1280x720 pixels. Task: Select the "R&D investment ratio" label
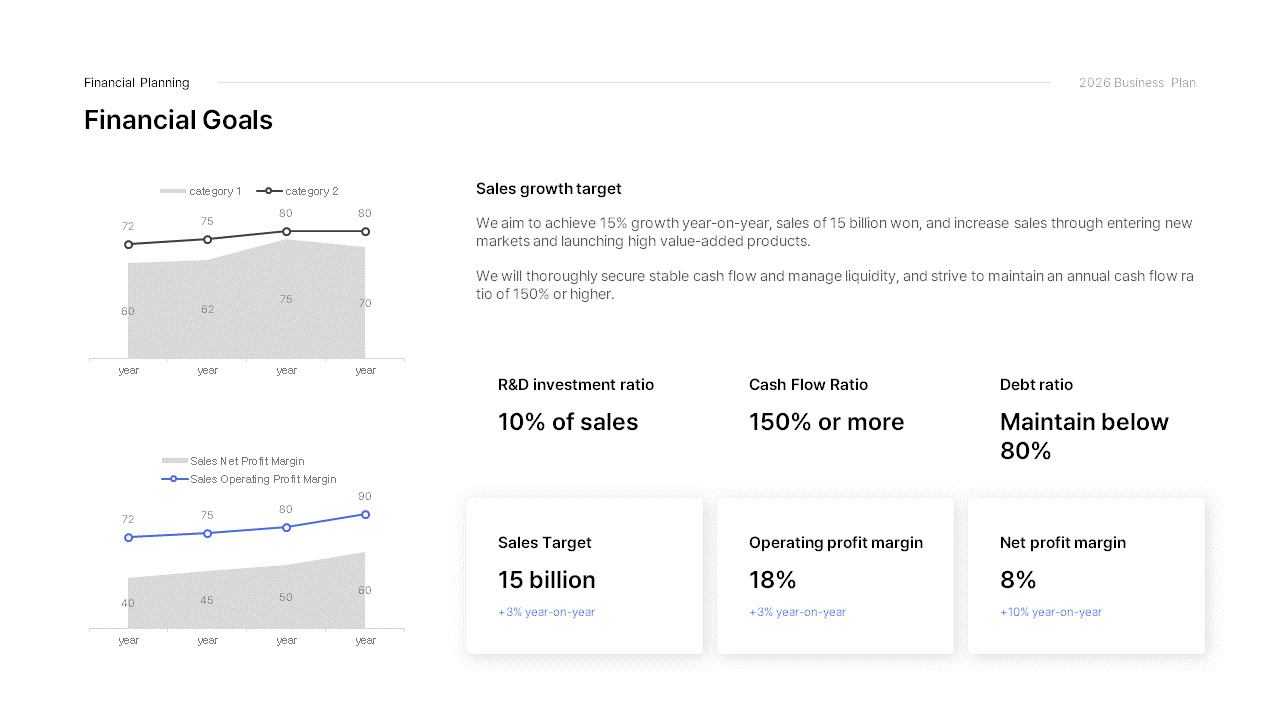coord(576,385)
